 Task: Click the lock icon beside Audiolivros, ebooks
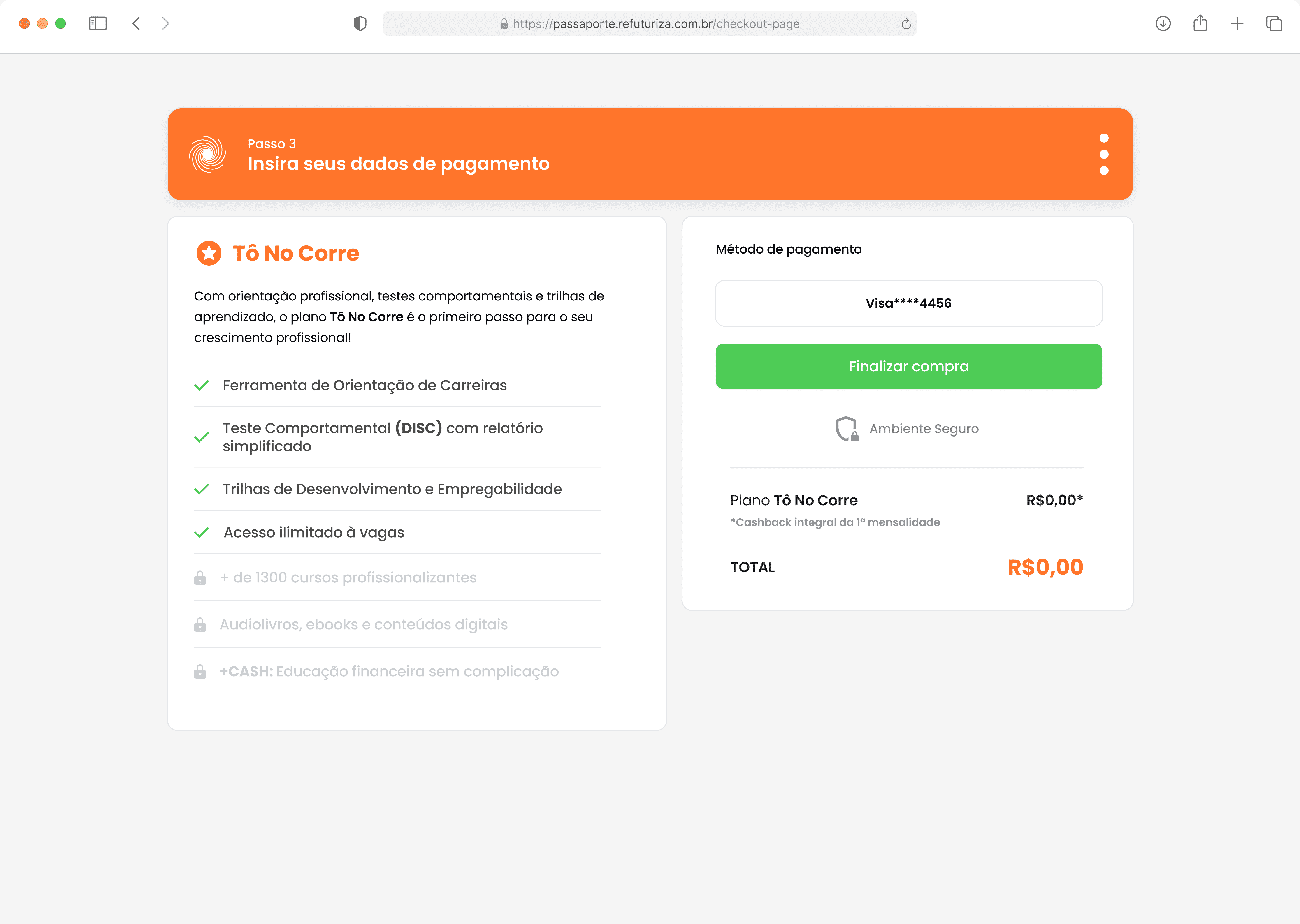(x=200, y=624)
